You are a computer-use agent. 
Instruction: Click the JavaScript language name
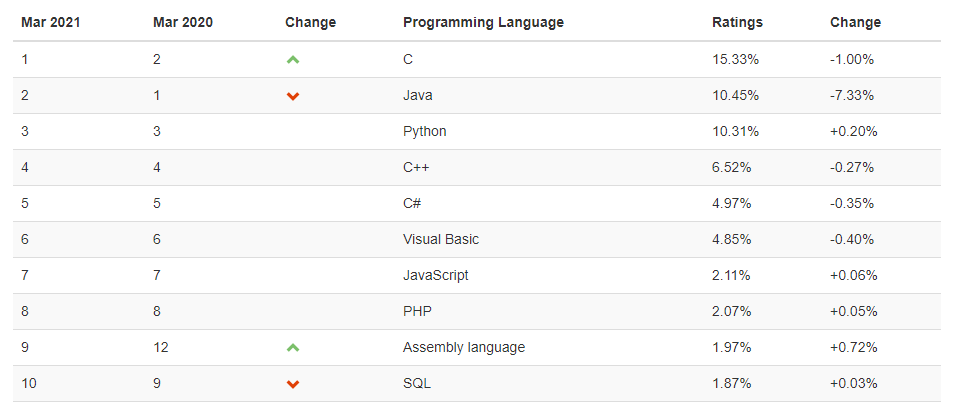point(435,275)
